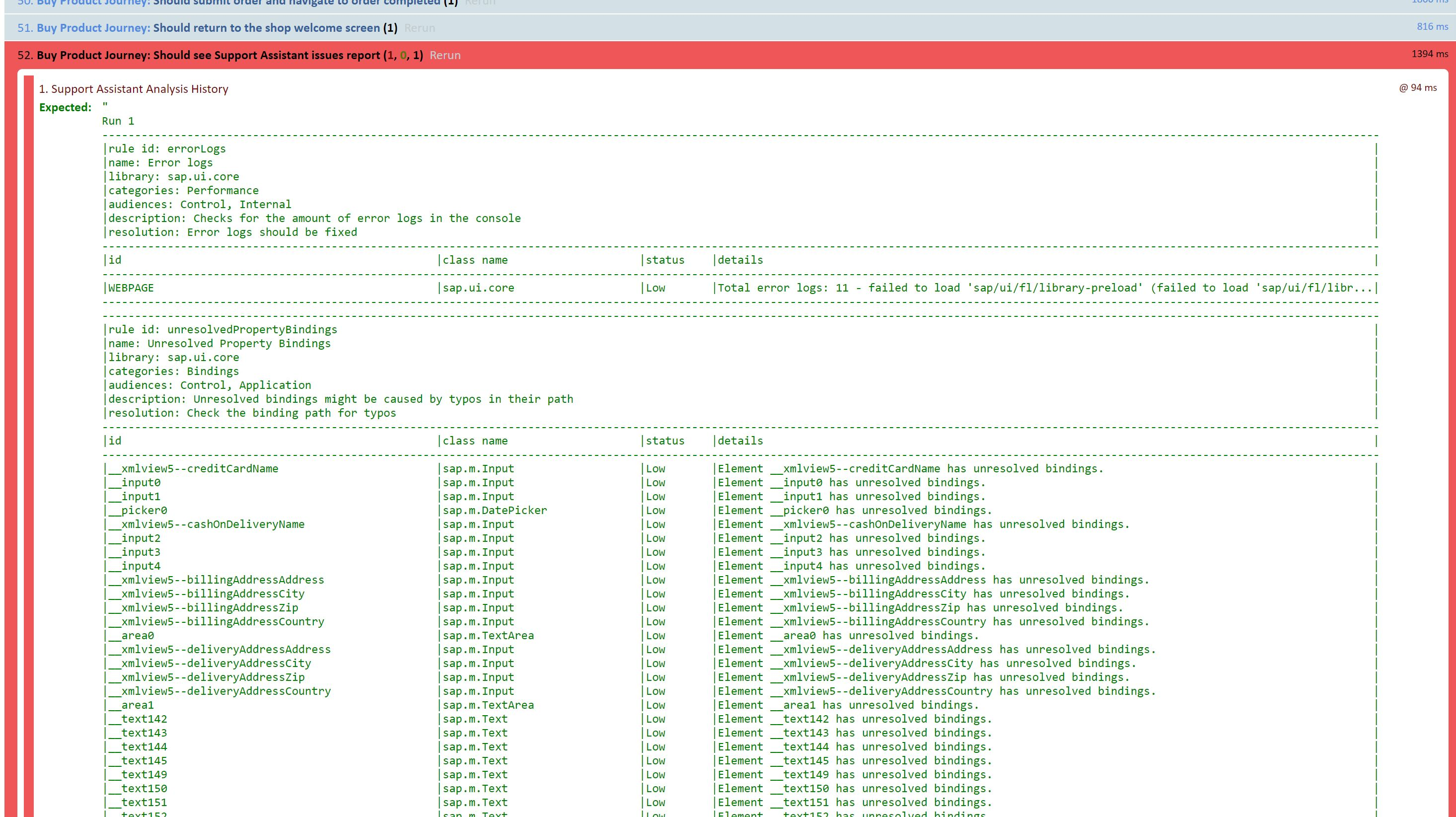1456x817 pixels.
Task: Click the 'Buy Product Journey:' module name in test 51
Action: [93, 28]
